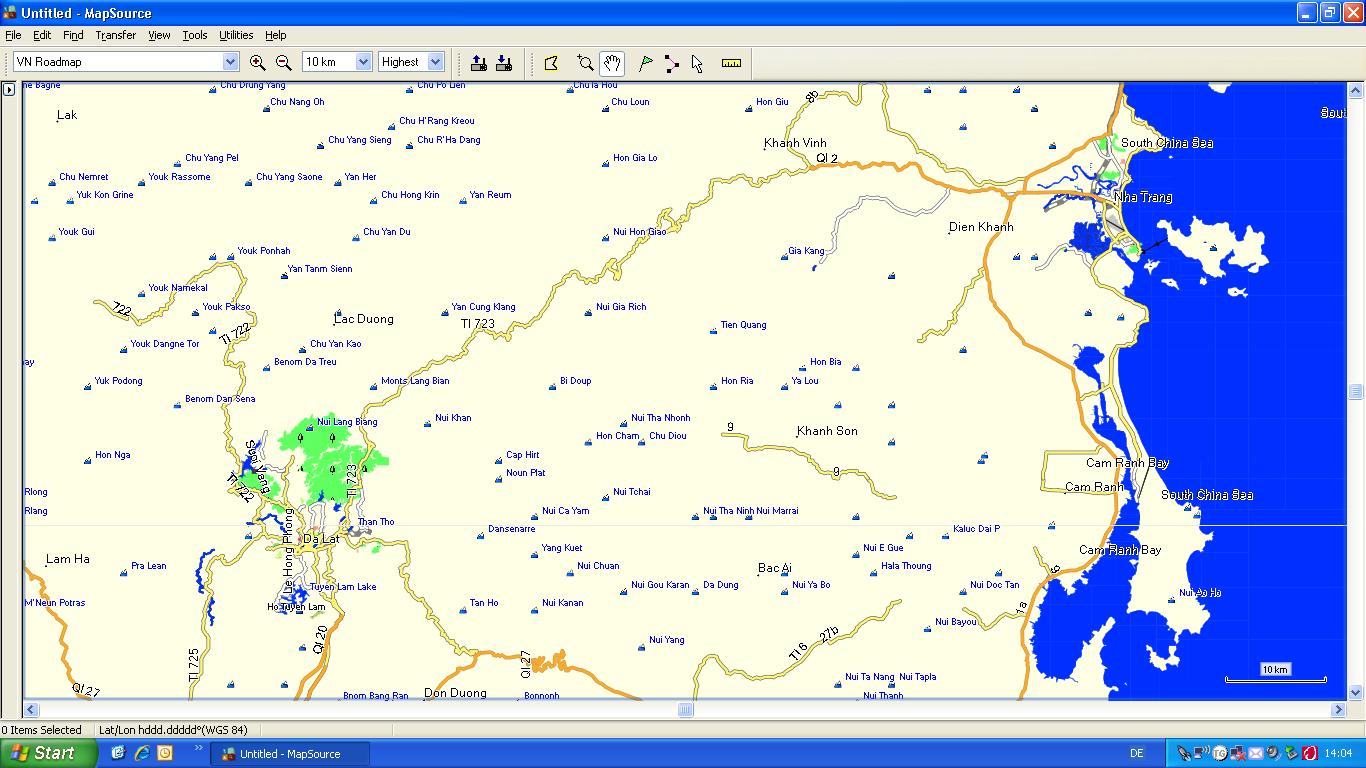Click the Dien Khanh label on map
Viewport: 1366px width, 768px height.
tap(981, 227)
